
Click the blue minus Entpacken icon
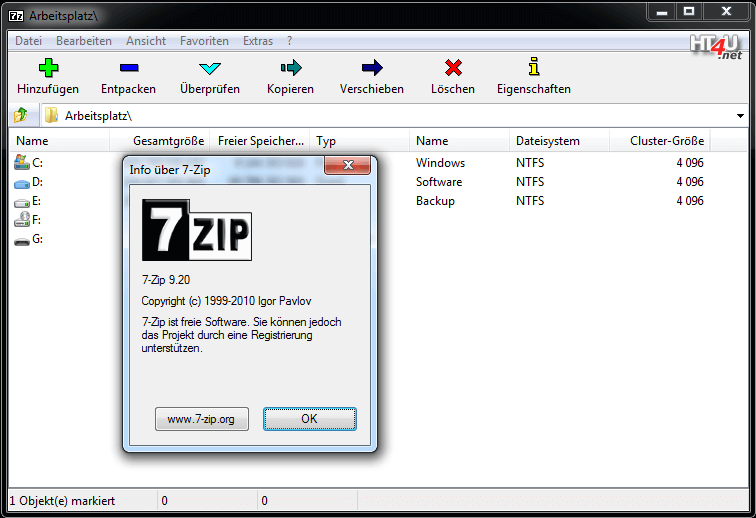[129, 68]
